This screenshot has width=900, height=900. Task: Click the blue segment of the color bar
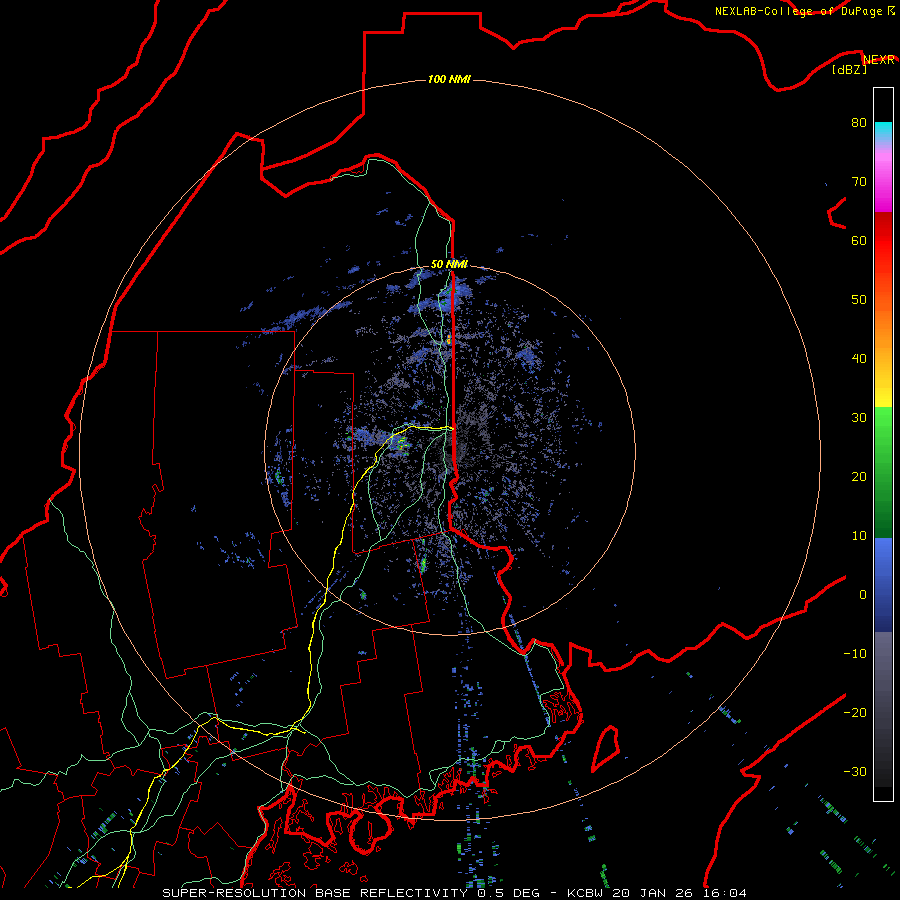(883, 585)
